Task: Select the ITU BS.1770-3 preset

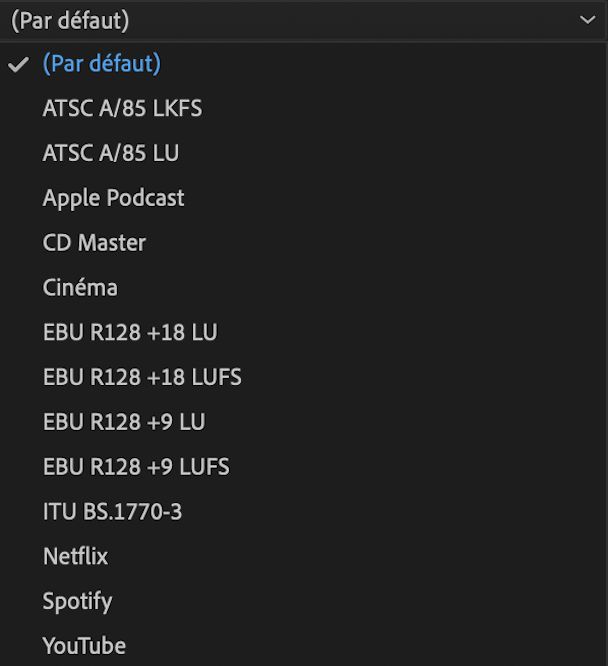Action: (x=112, y=512)
